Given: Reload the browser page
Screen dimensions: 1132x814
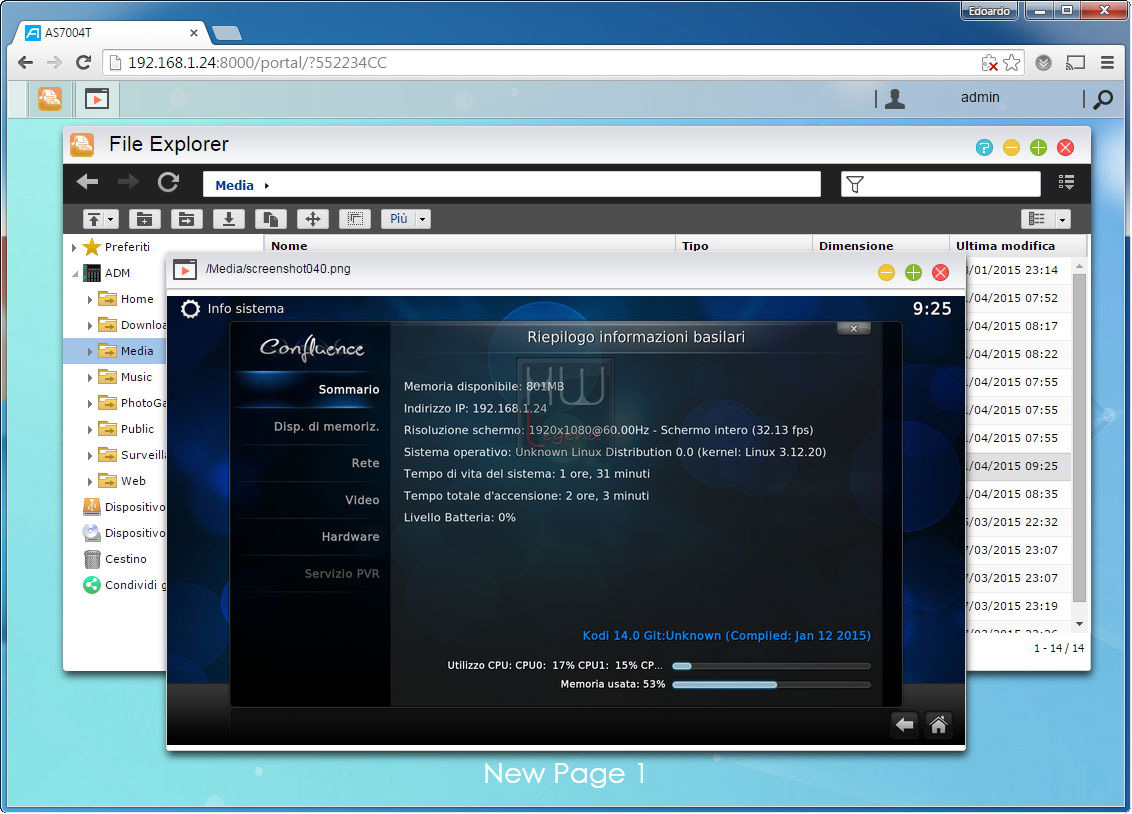Looking at the screenshot, I should (x=84, y=63).
